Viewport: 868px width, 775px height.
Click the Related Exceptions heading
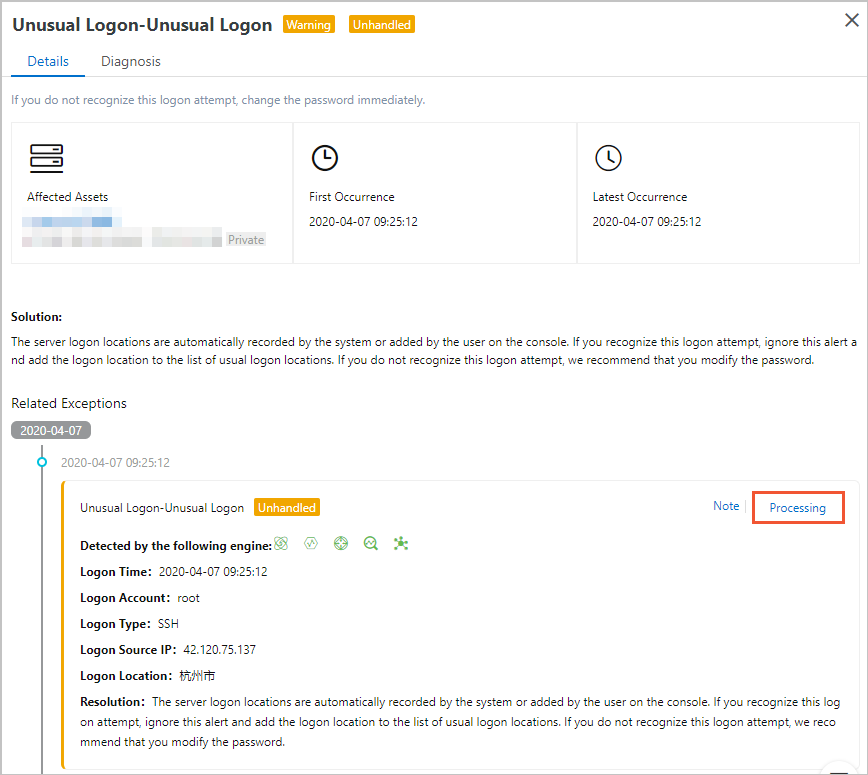tap(69, 404)
